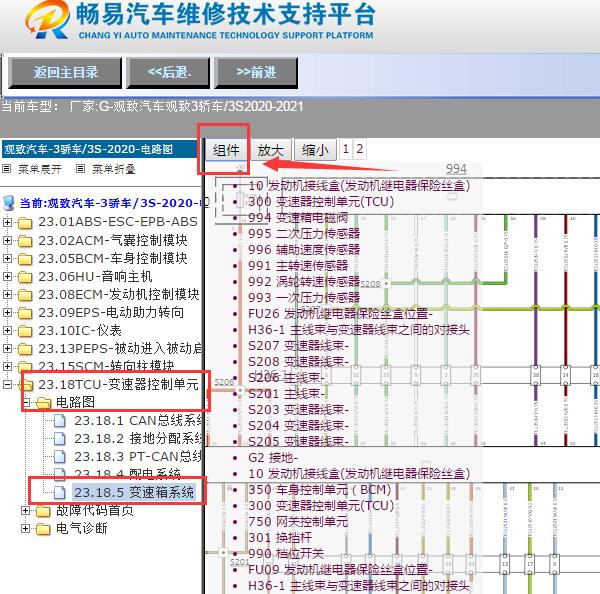The width and height of the screenshot is (600, 594).
Task: Select component G2 接地
Action: pyautogui.click(x=273, y=458)
